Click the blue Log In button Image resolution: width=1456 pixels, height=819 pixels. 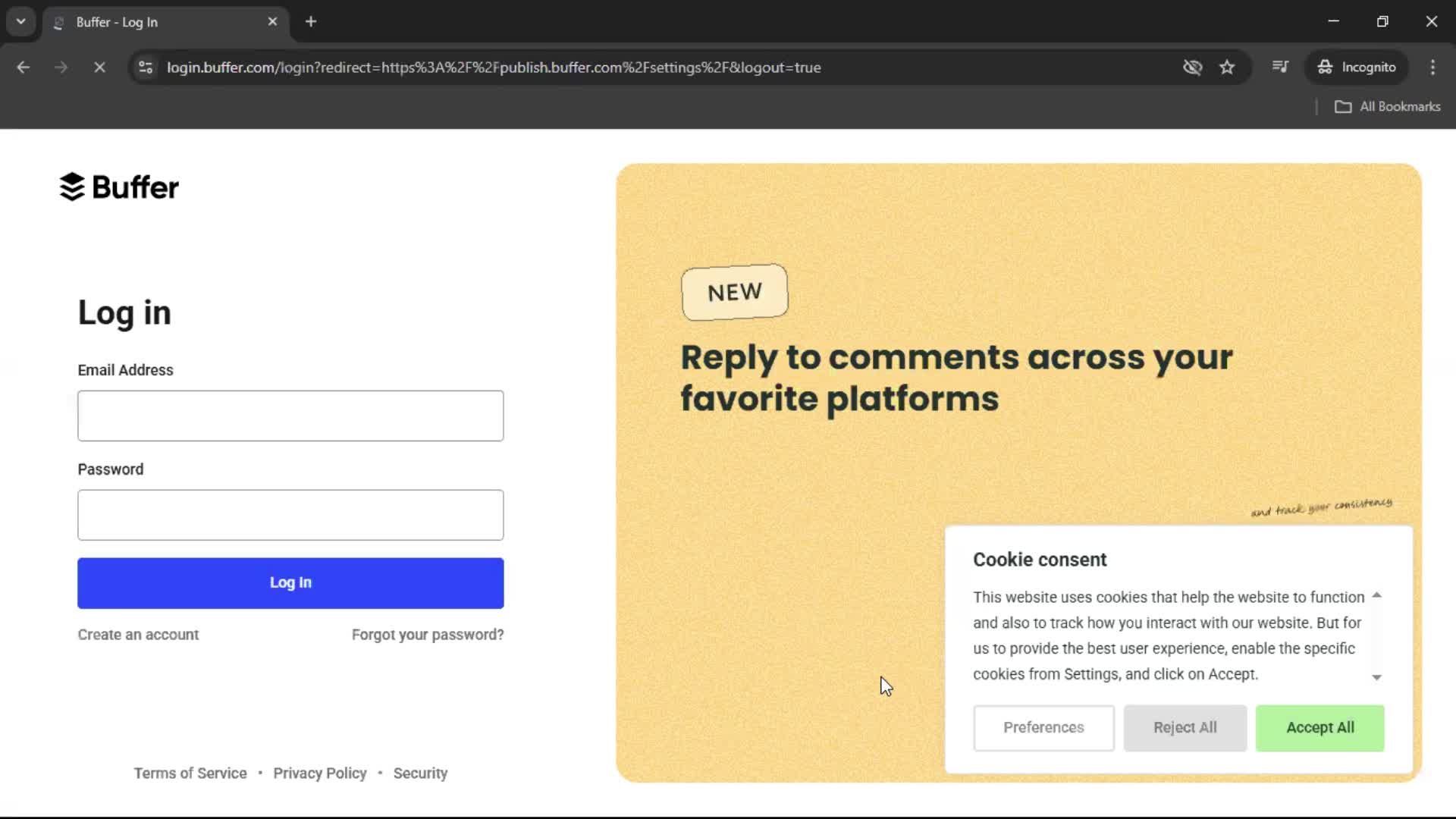click(290, 582)
